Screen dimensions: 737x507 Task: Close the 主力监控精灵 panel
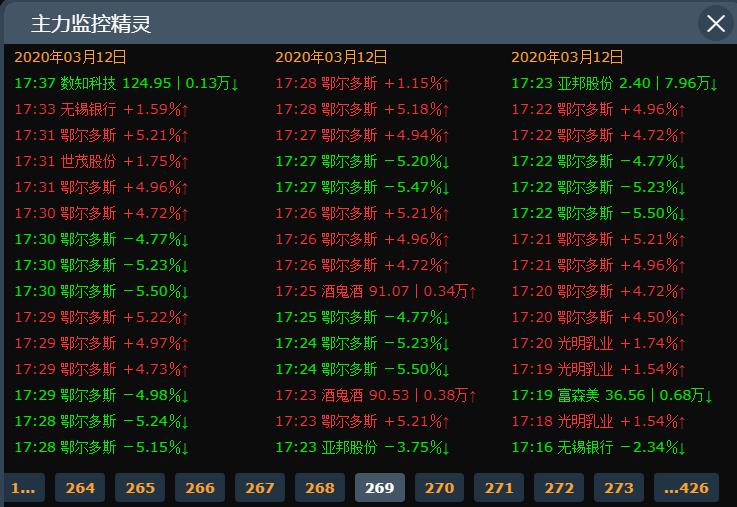click(x=715, y=23)
